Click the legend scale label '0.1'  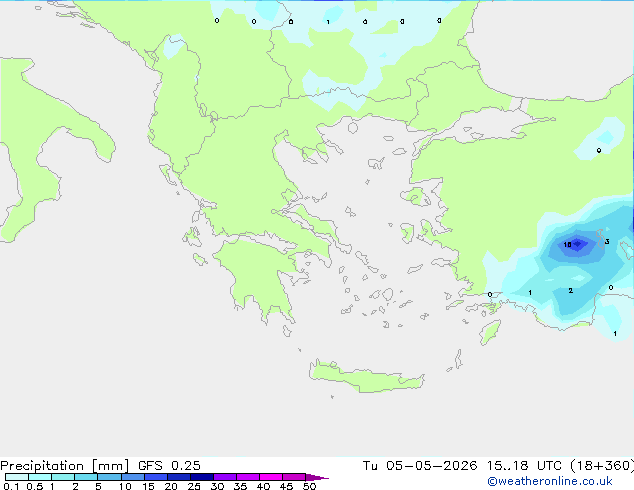11,486
